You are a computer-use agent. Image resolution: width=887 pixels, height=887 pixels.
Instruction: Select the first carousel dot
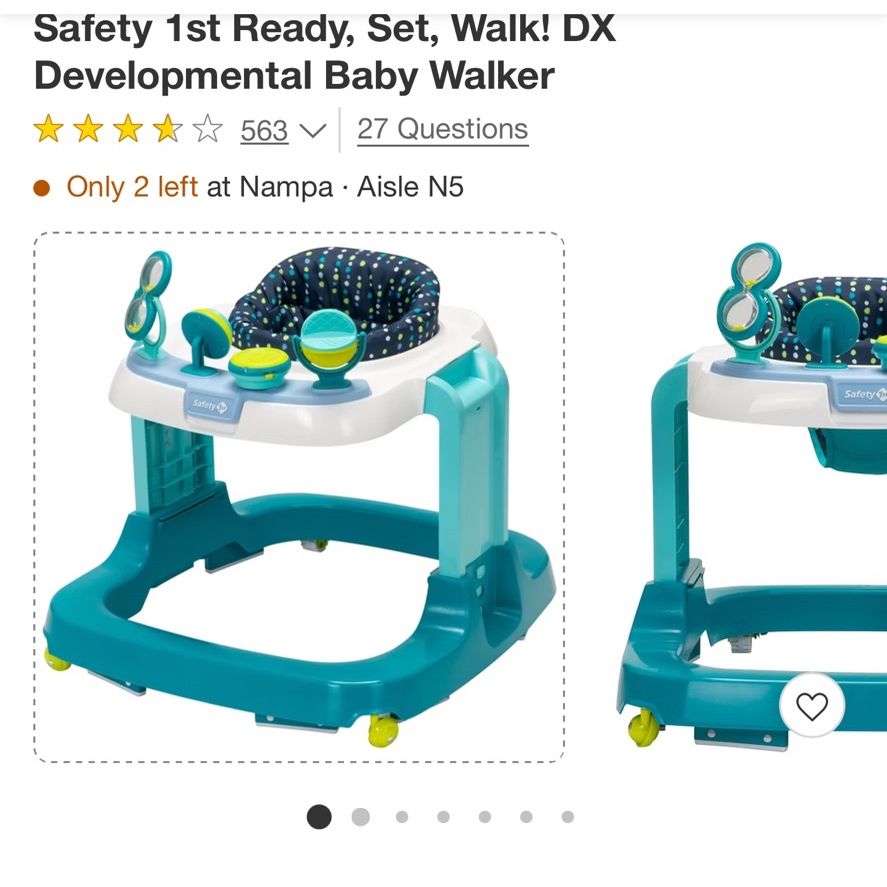point(319,817)
